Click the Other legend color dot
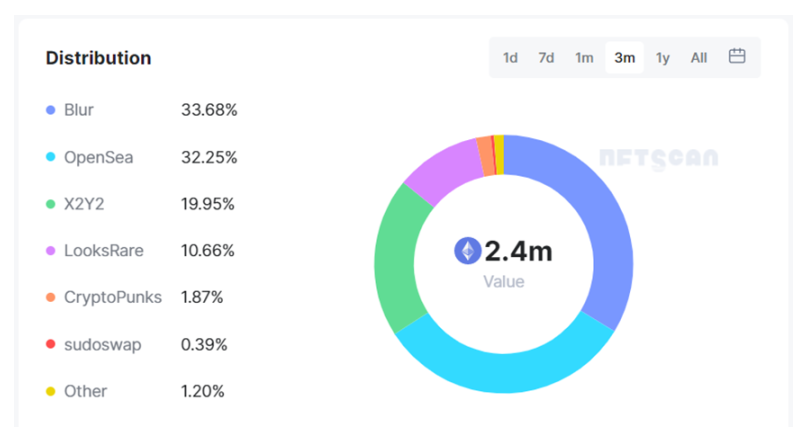Viewport: 799px width, 448px height. 50,391
